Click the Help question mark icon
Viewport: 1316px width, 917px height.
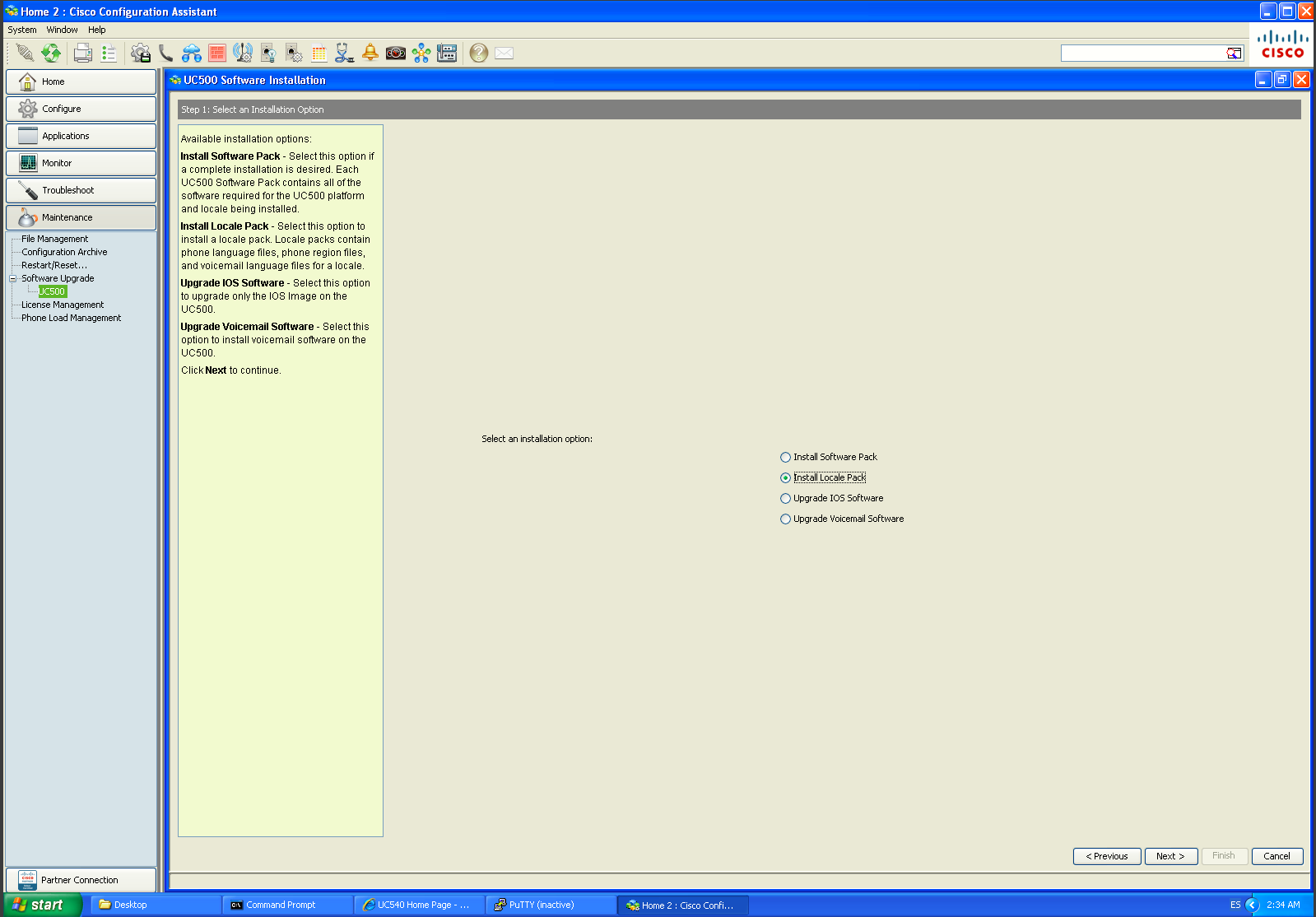point(479,53)
